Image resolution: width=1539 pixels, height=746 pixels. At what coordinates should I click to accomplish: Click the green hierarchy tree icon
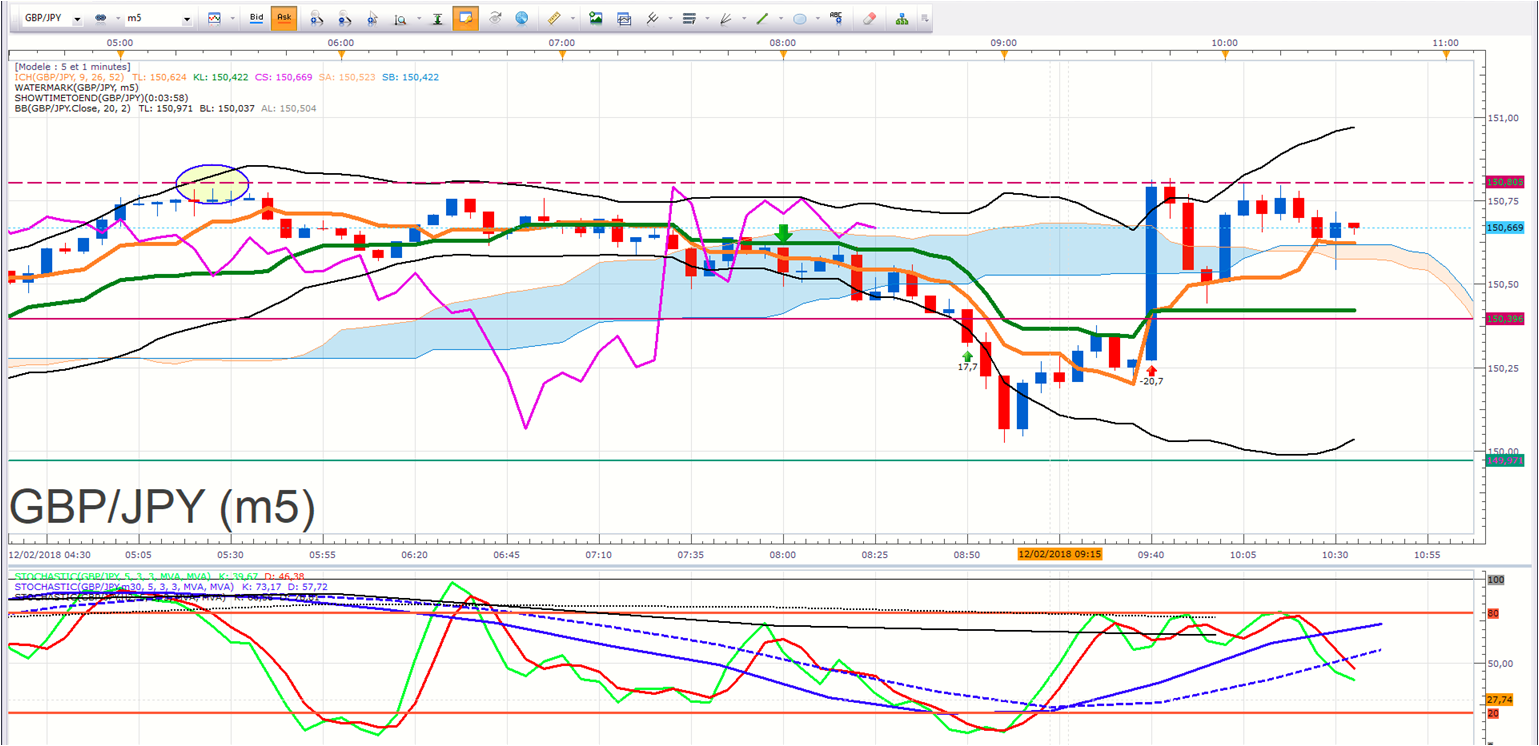902,18
